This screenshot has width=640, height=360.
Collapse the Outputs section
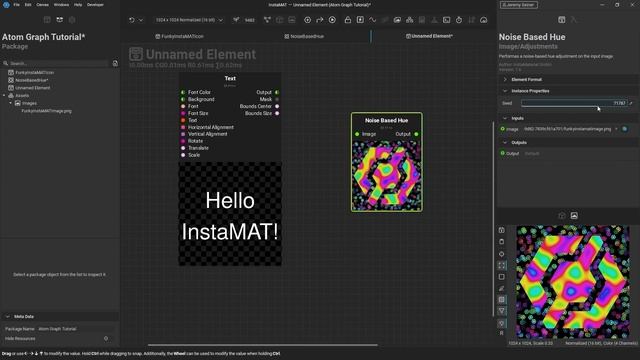point(505,143)
